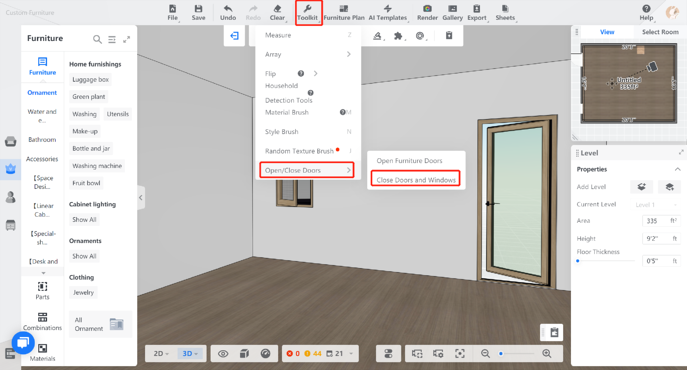This screenshot has height=370, width=687.
Task: Expand the Array submenu arrow
Action: coord(349,54)
